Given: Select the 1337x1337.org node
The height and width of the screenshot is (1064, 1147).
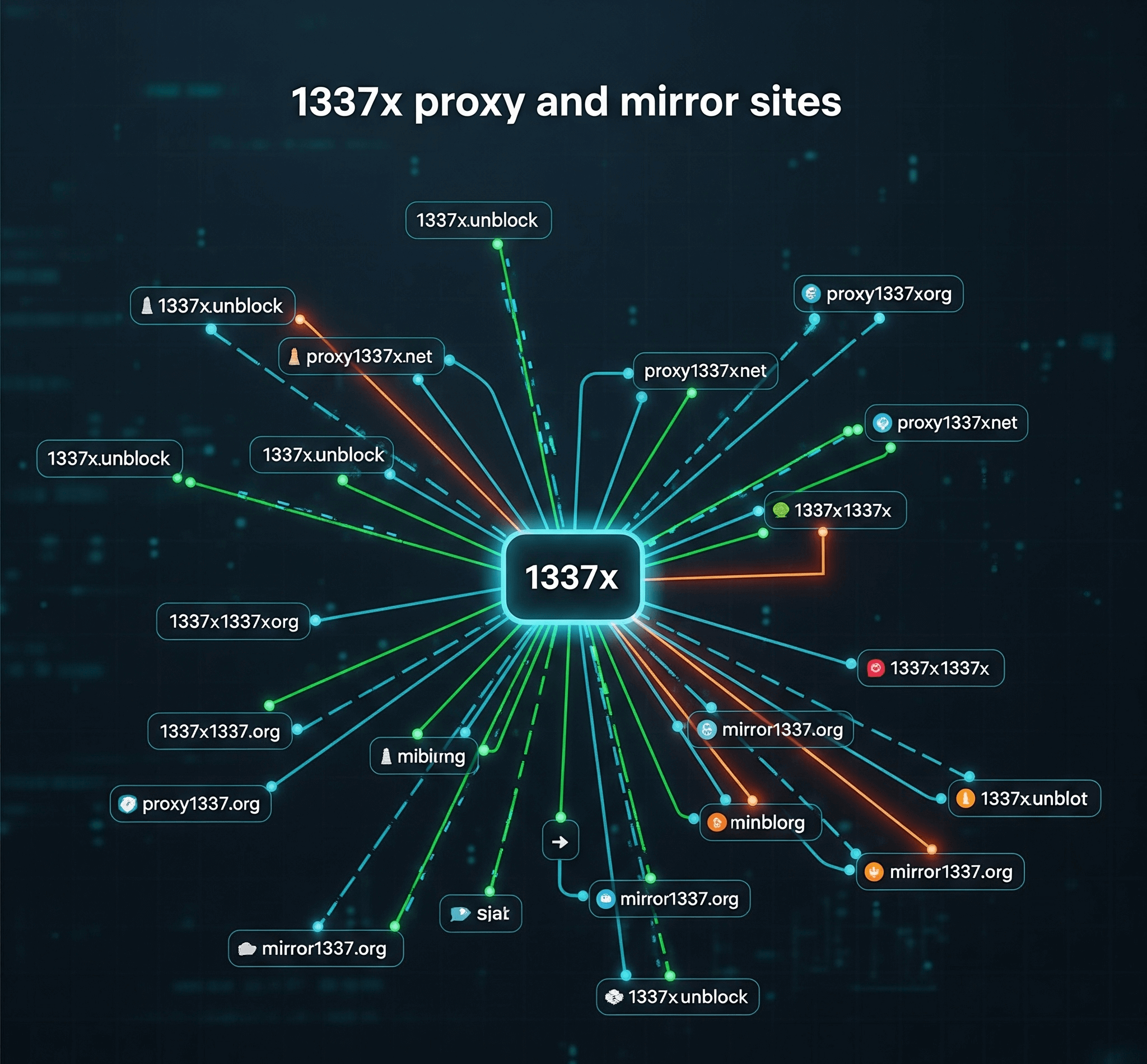Looking at the screenshot, I should pyautogui.click(x=220, y=731).
